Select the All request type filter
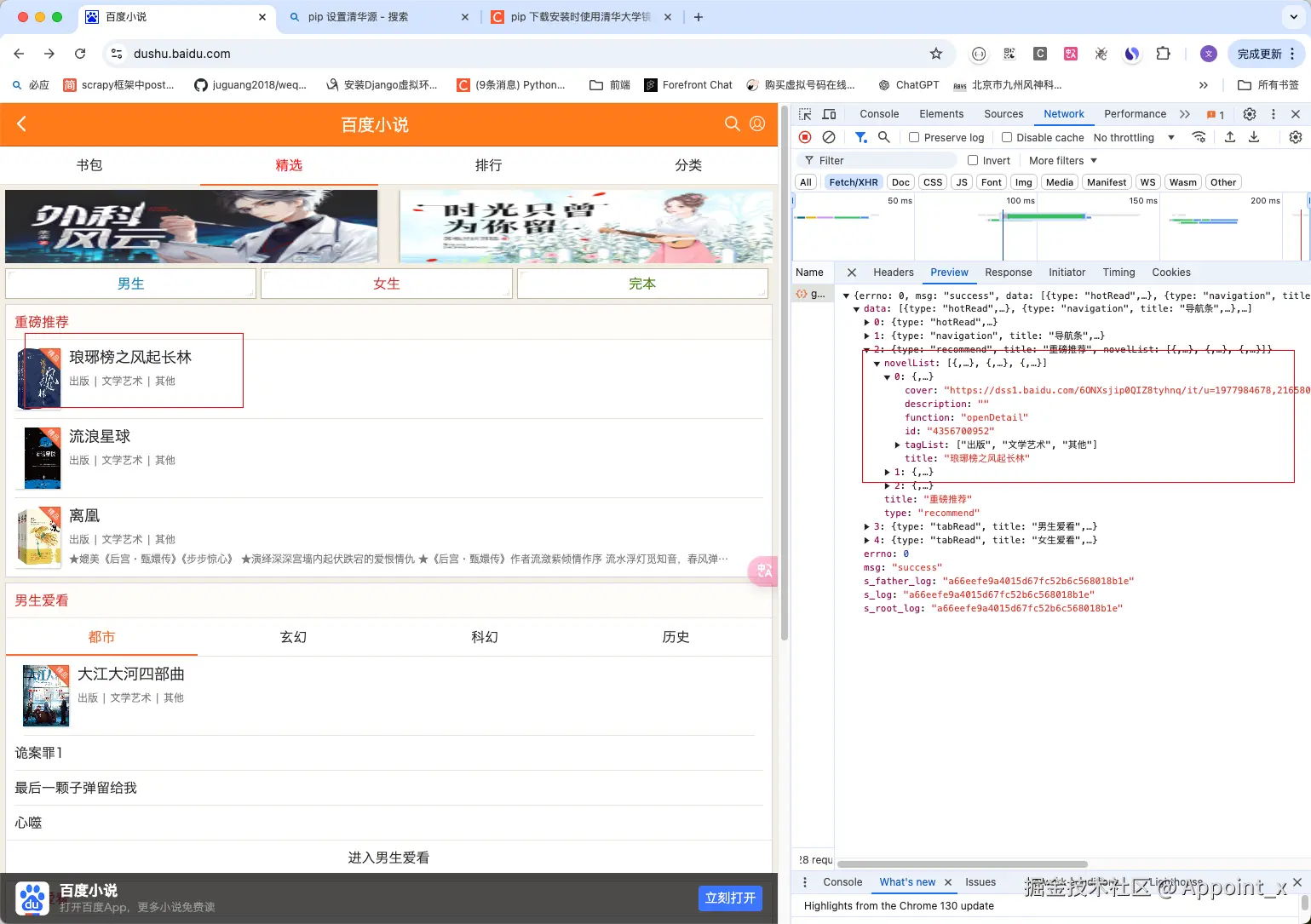 [x=806, y=182]
